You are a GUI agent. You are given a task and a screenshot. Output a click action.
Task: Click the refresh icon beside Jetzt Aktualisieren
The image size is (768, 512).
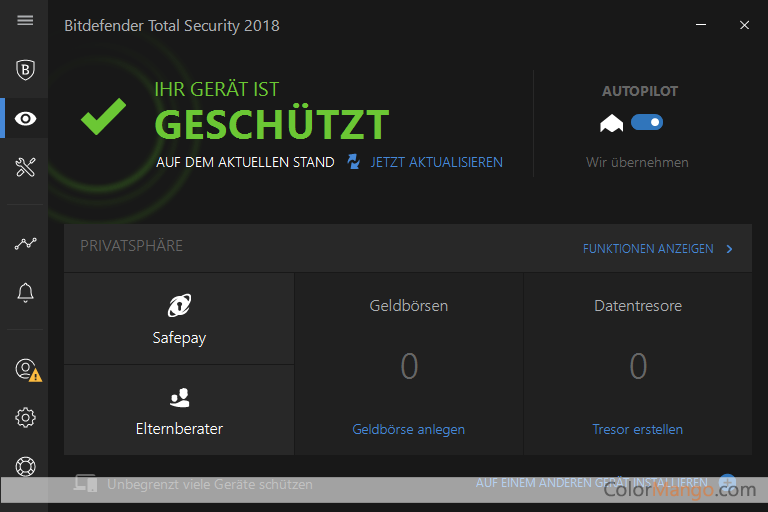[x=353, y=161]
